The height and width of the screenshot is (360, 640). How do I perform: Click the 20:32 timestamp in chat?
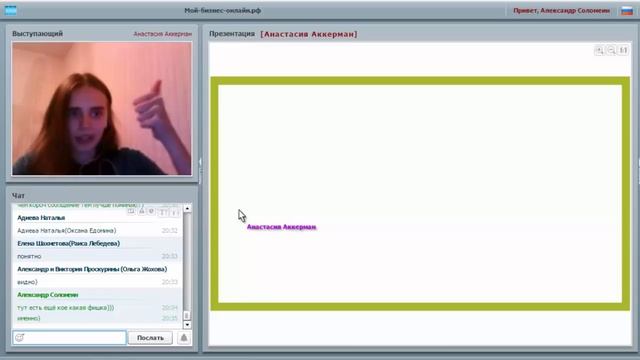pyautogui.click(x=169, y=231)
